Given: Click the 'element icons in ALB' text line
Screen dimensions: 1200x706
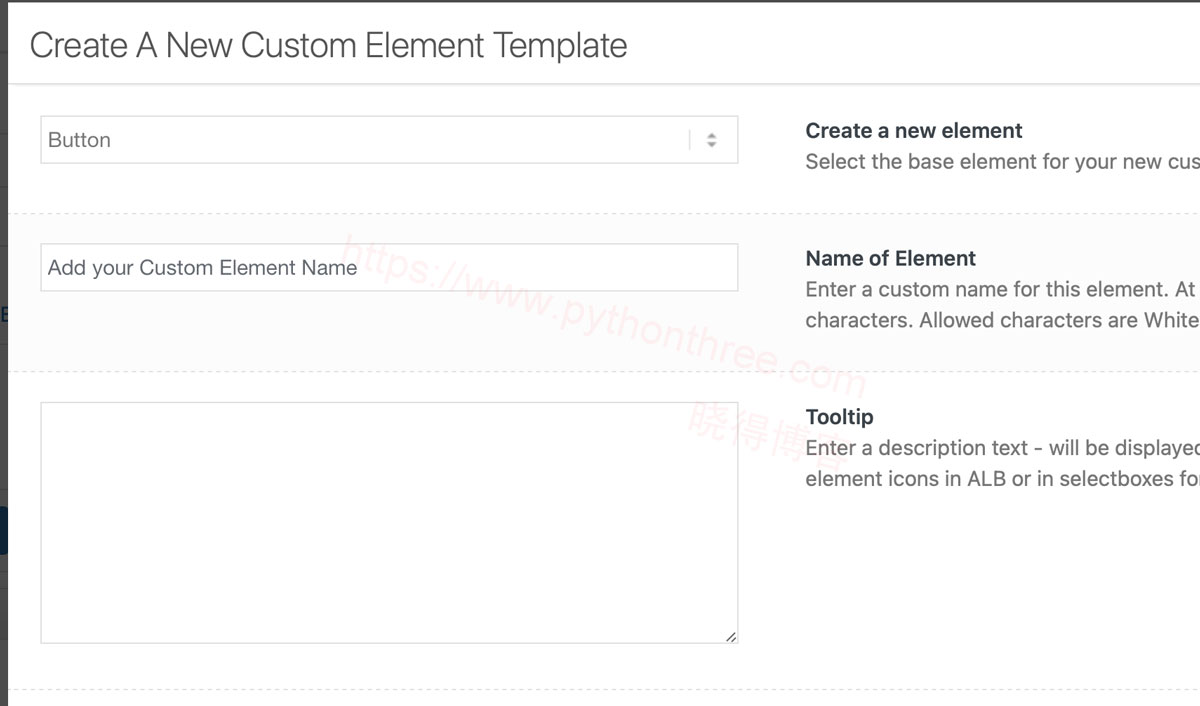Looking at the screenshot, I should [1002, 479].
